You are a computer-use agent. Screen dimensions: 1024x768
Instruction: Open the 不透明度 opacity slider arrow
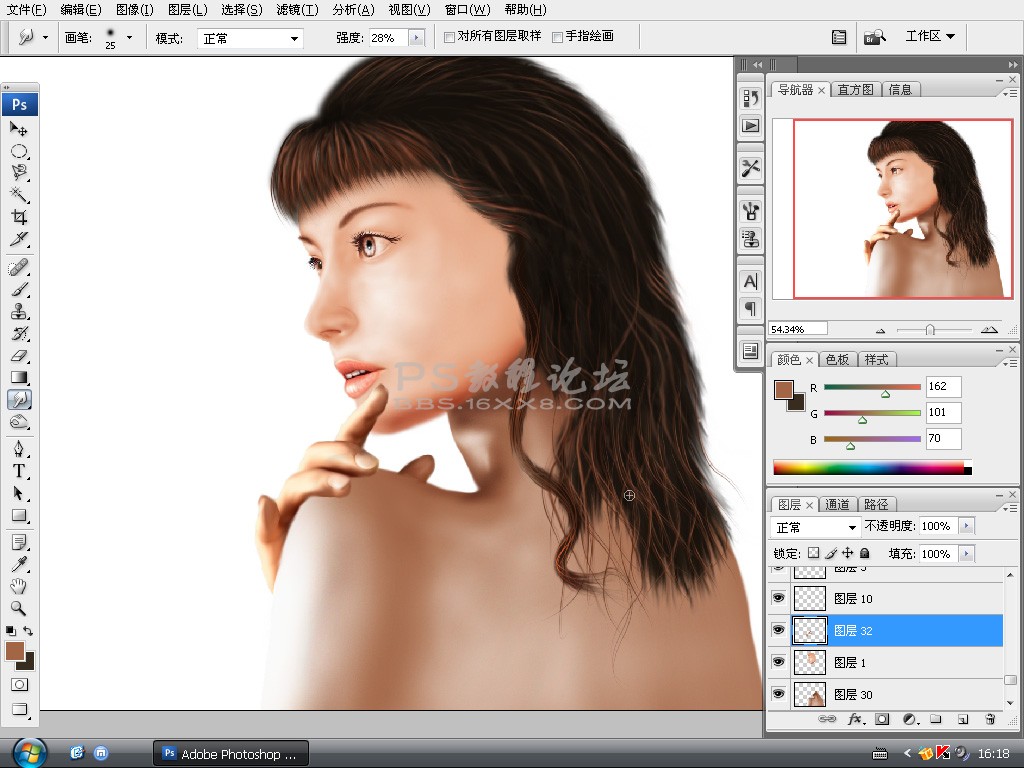point(967,526)
